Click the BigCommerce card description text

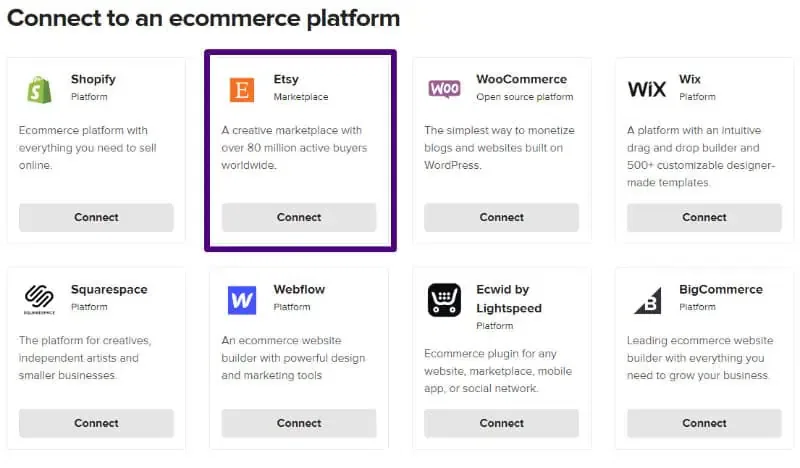click(698, 358)
